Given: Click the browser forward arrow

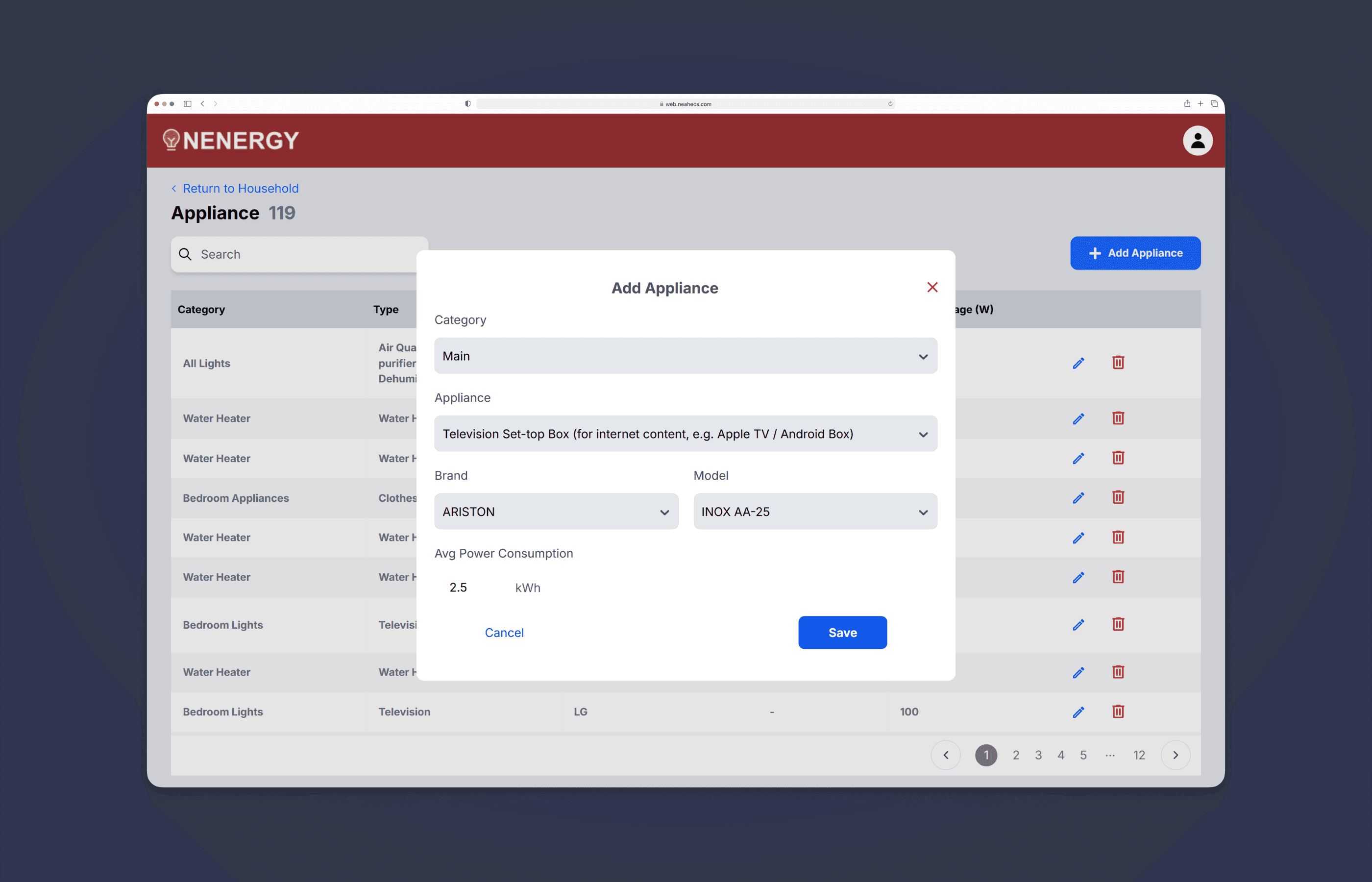Looking at the screenshot, I should click(215, 104).
